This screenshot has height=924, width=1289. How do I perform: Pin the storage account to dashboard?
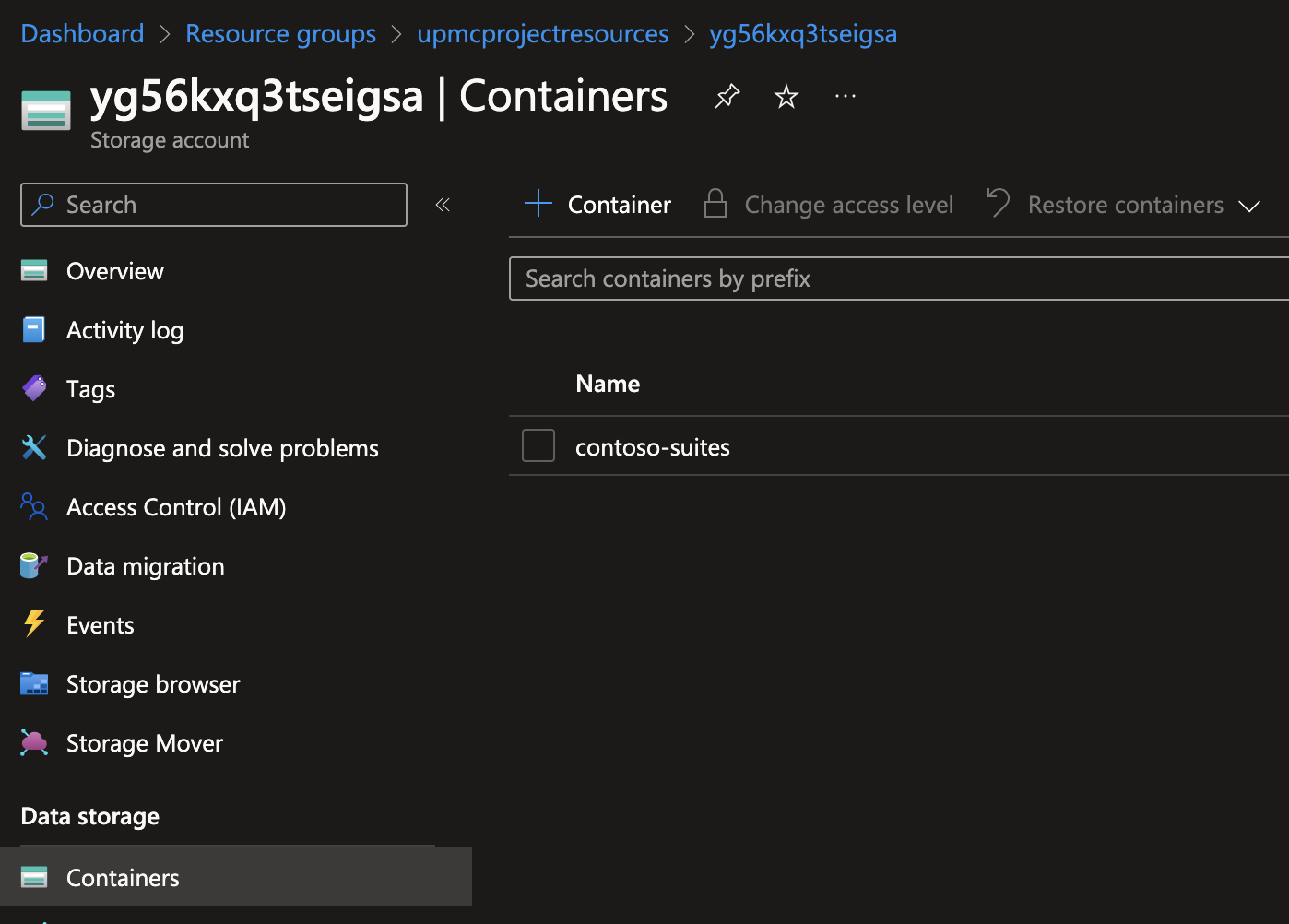tap(727, 96)
